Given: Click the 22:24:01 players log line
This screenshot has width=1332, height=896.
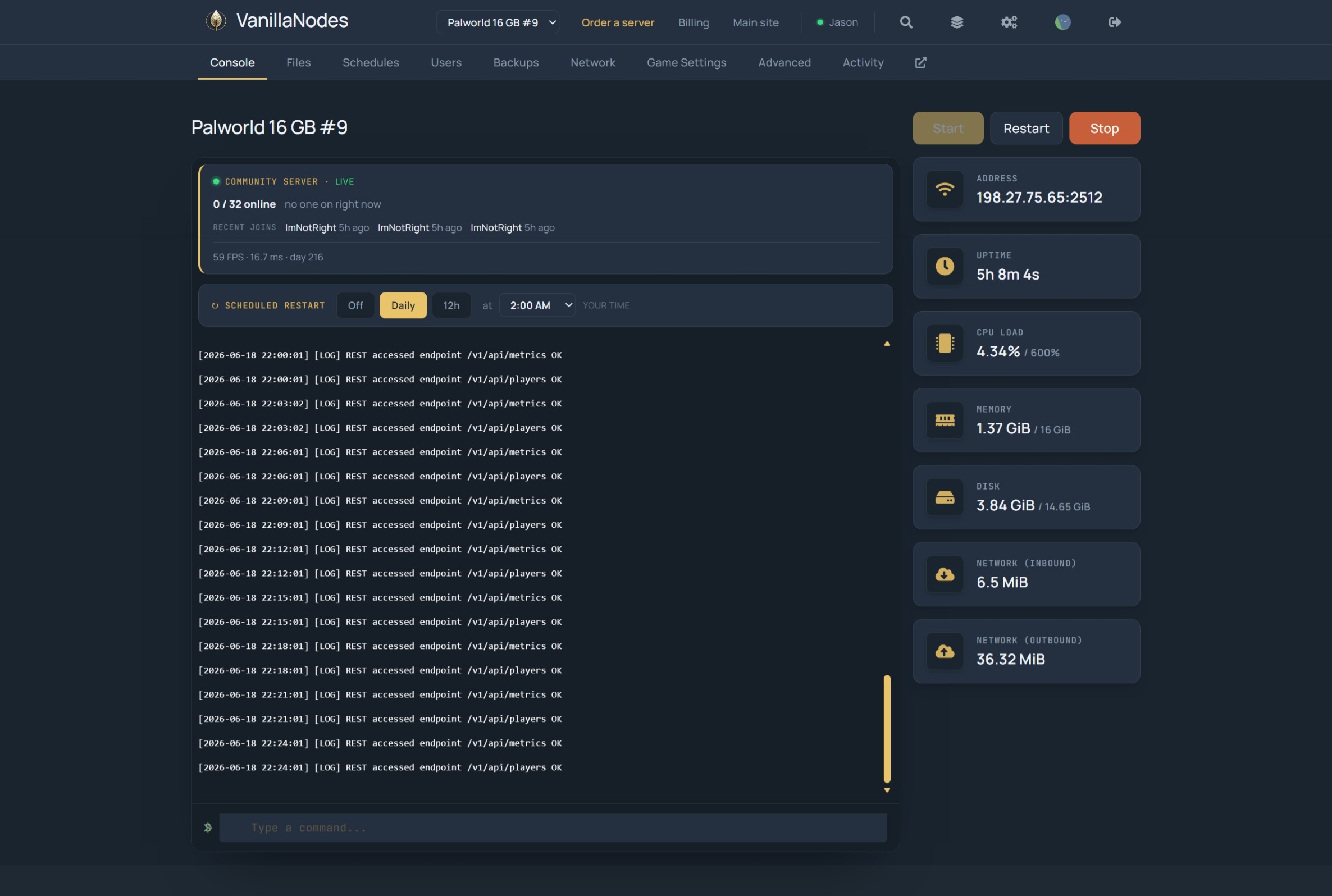Looking at the screenshot, I should pos(380,767).
